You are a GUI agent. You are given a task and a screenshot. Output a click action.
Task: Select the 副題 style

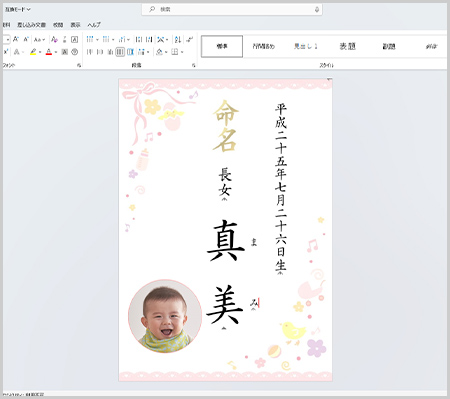389,46
